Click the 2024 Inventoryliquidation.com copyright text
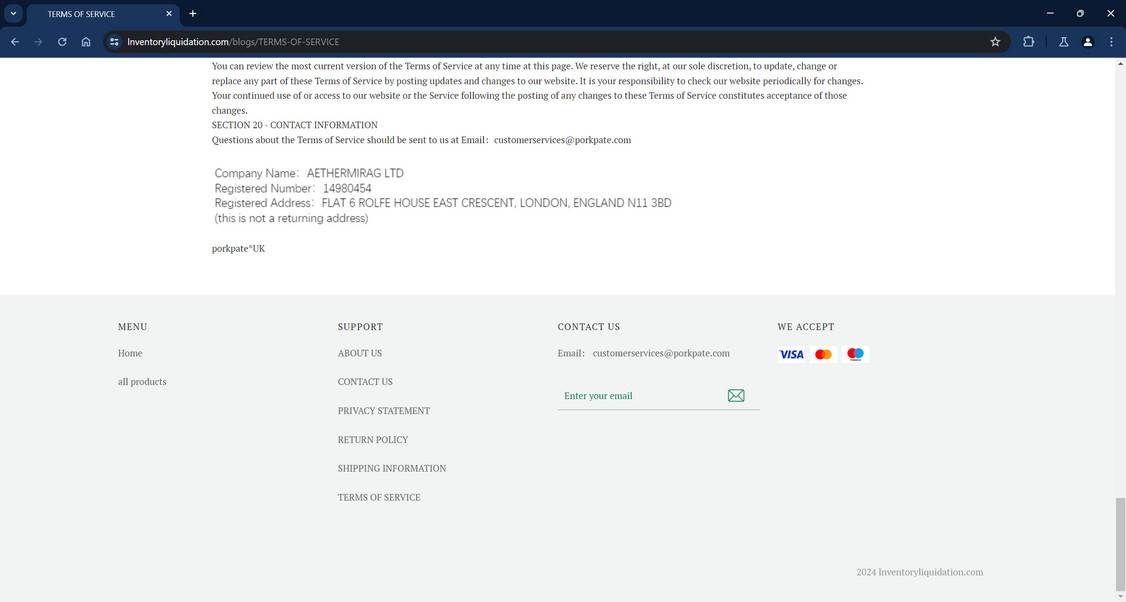The width and height of the screenshot is (1126, 602). coord(919,572)
